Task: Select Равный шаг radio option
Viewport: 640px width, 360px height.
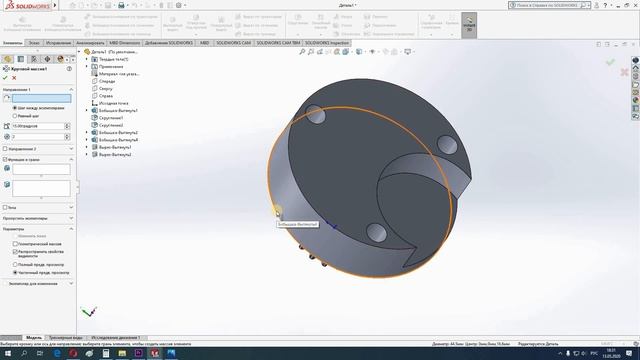Action: [15, 116]
